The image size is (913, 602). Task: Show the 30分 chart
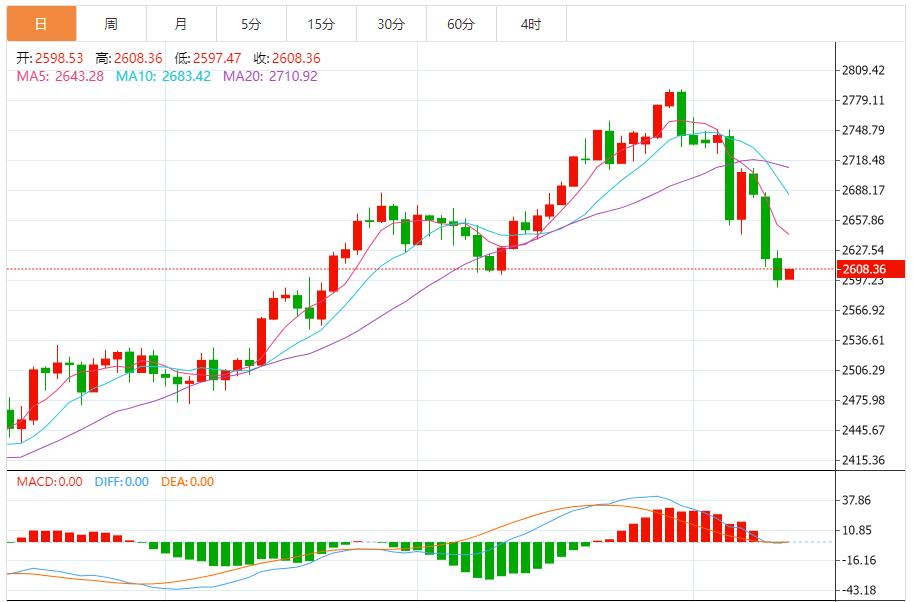coord(391,24)
